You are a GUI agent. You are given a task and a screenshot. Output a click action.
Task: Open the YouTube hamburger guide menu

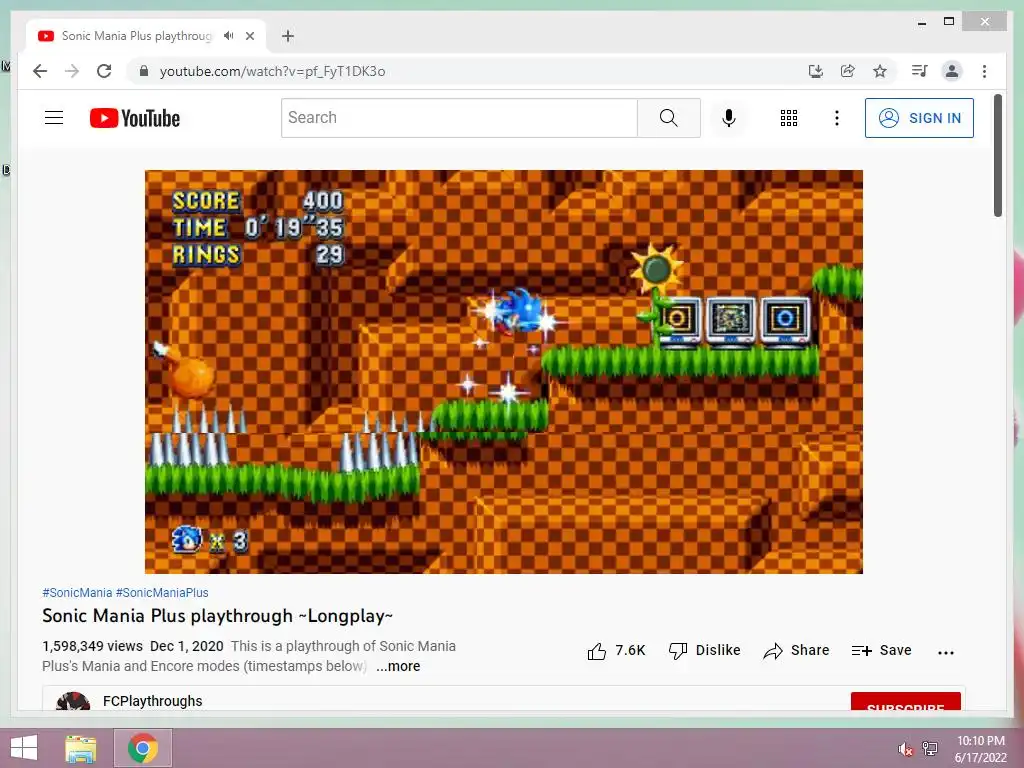click(x=54, y=118)
